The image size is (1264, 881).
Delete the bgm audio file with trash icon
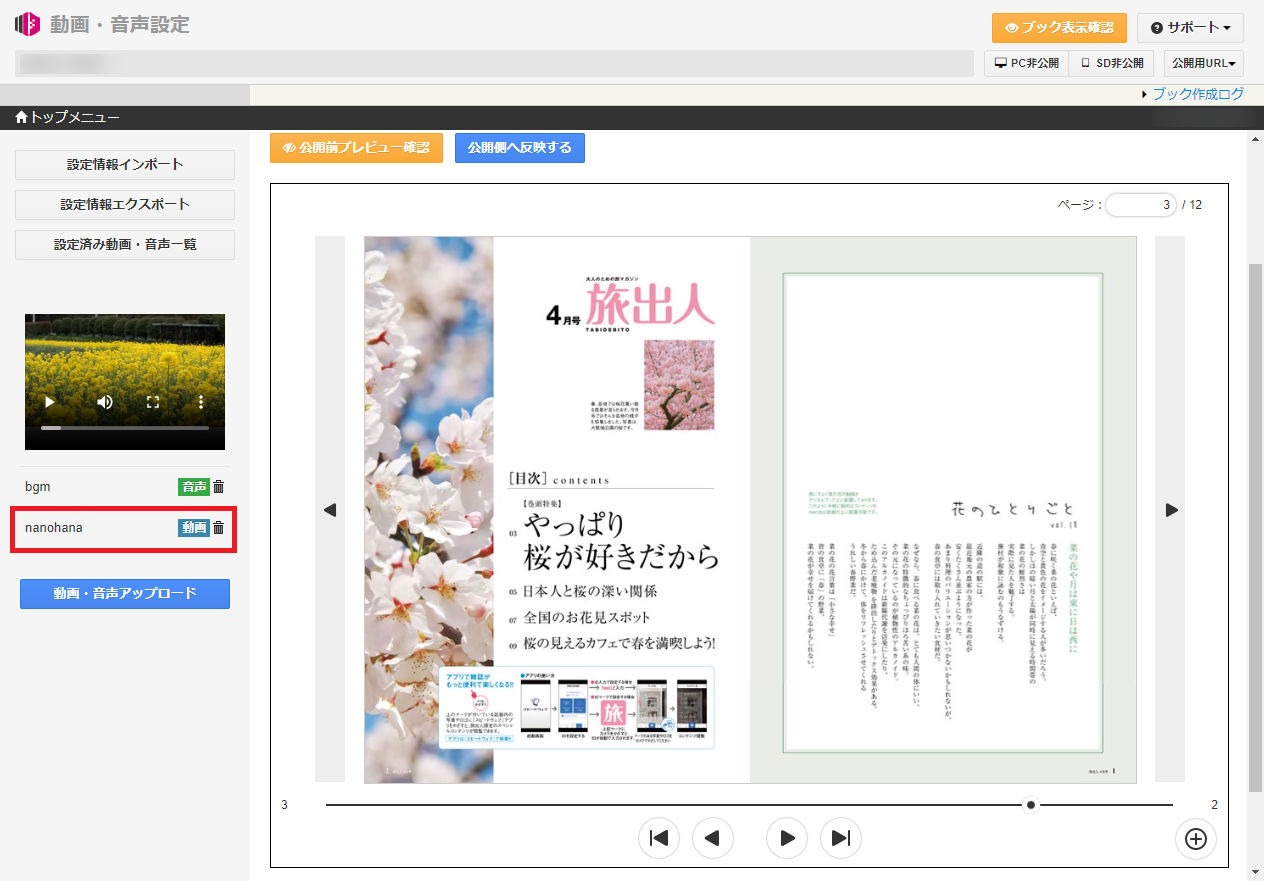click(219, 487)
